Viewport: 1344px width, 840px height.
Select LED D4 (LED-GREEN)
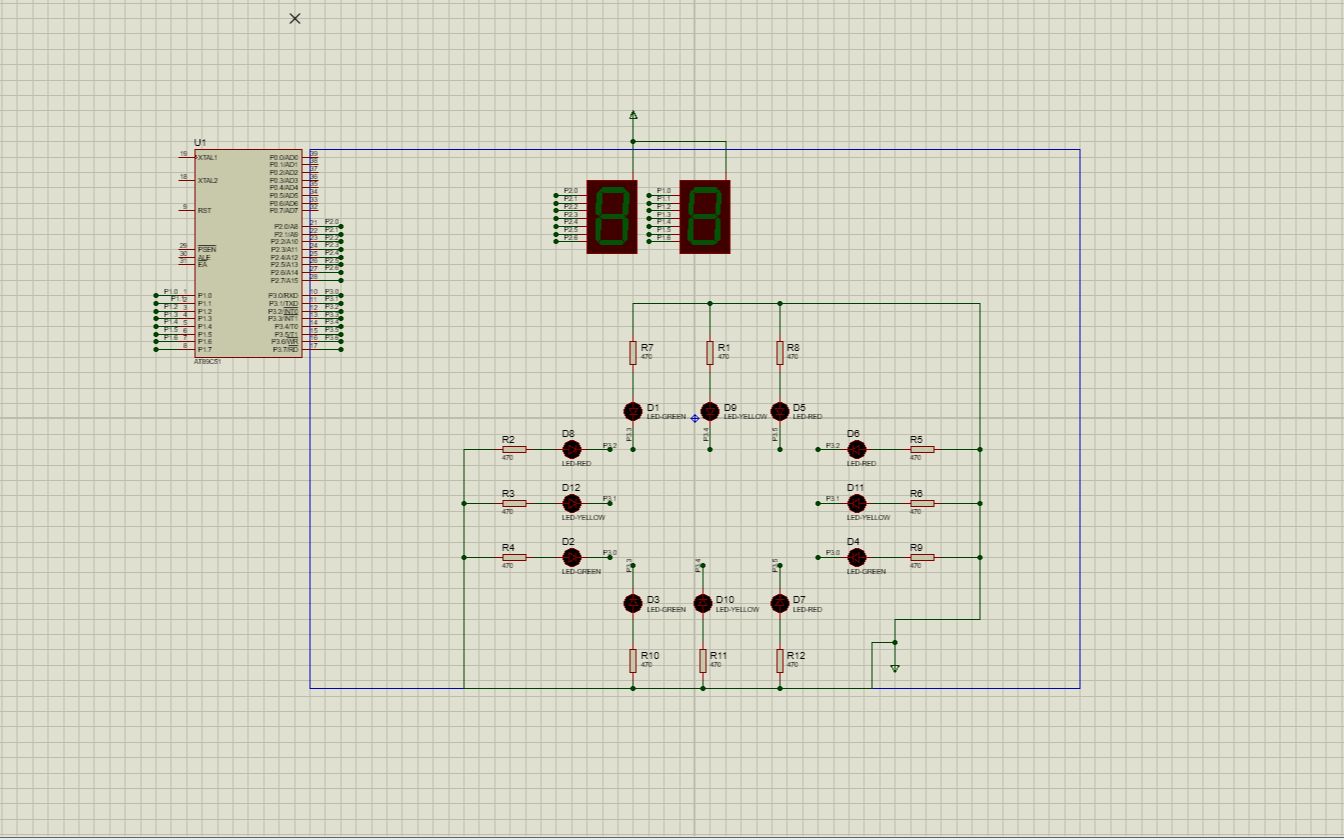pos(857,557)
